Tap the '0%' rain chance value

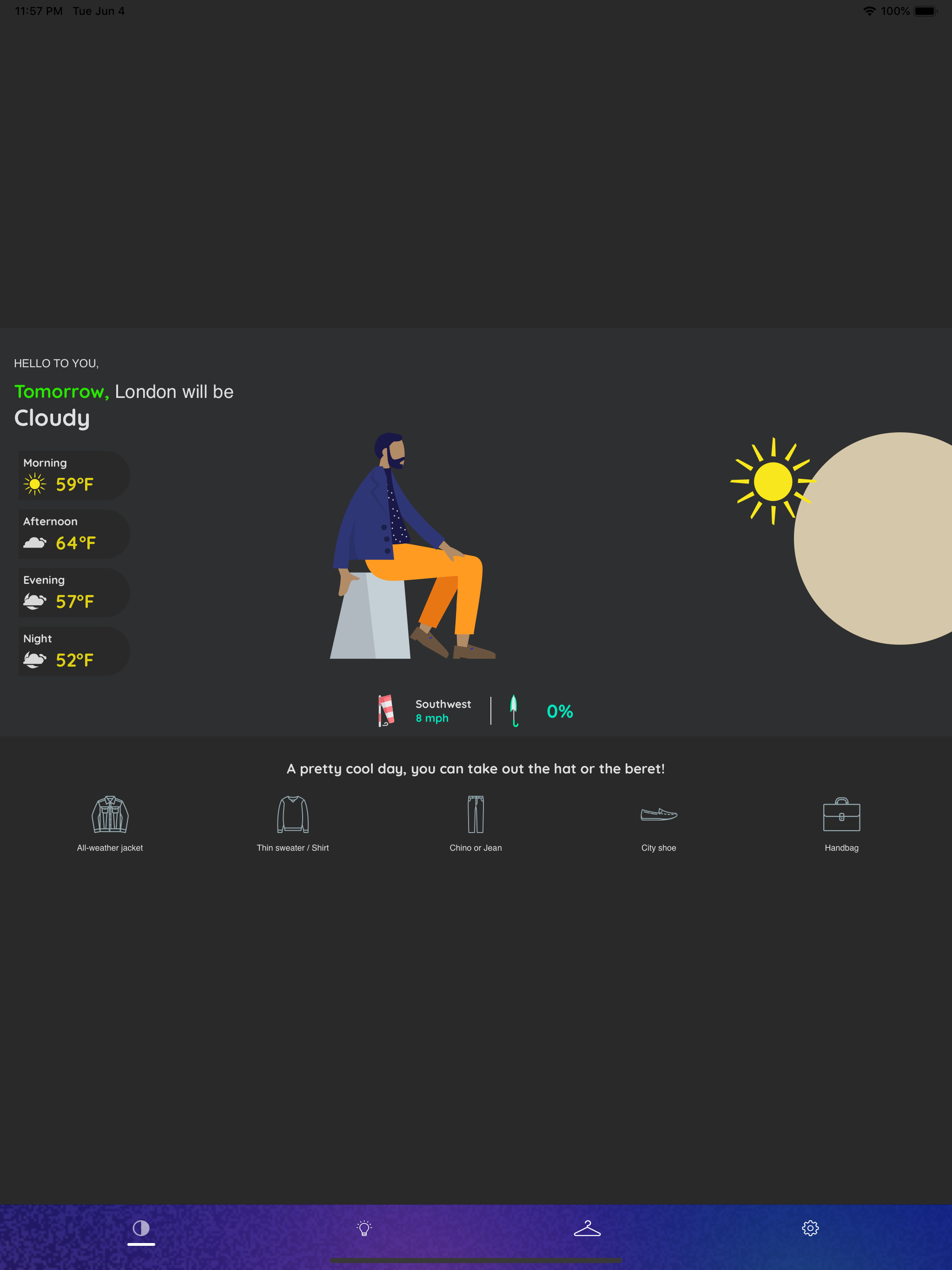[x=560, y=711]
